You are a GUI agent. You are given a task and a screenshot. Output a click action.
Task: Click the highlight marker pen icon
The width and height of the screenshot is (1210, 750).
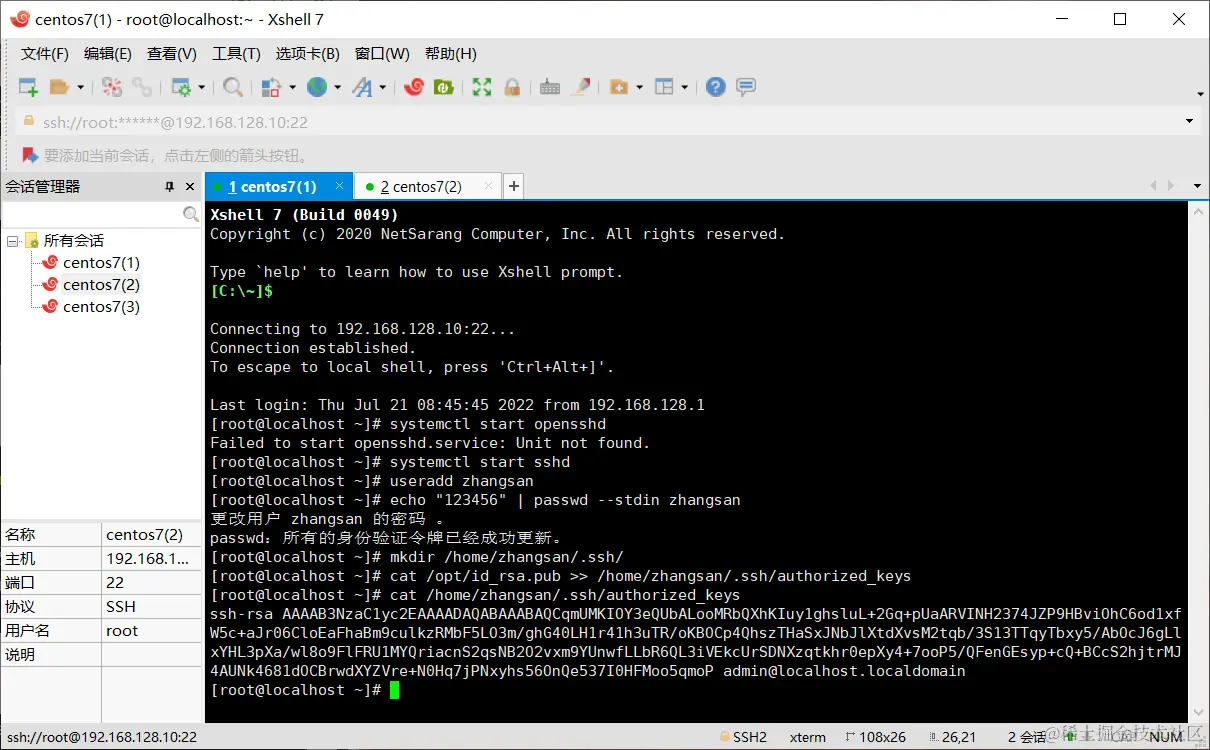(580, 88)
